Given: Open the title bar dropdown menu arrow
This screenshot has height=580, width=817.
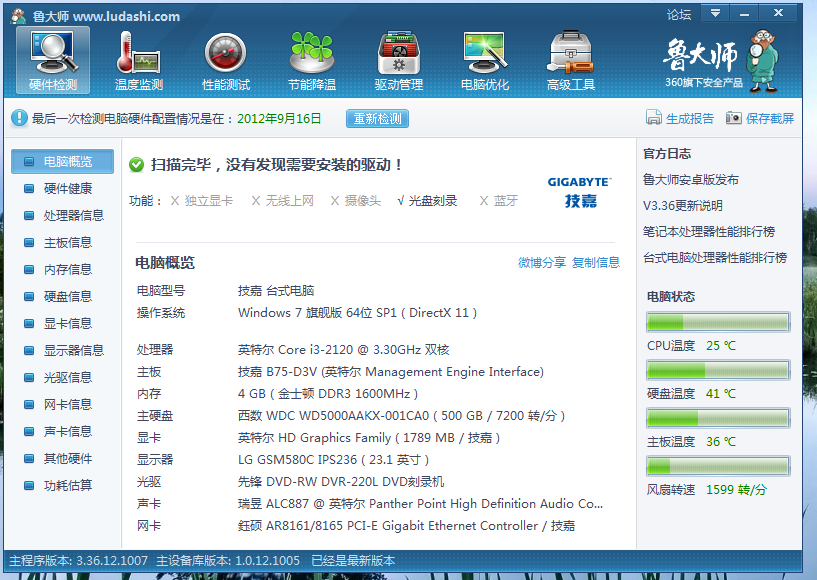Looking at the screenshot, I should point(715,14).
